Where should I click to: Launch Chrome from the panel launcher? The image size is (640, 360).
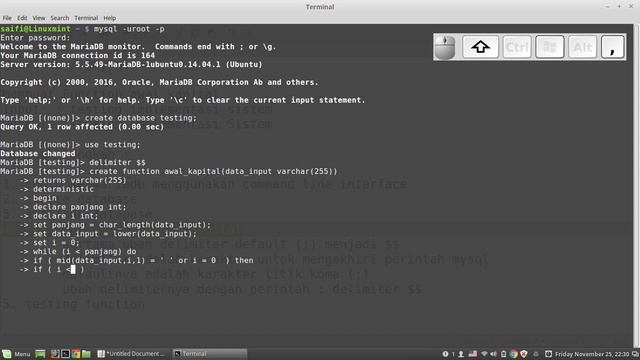tap(76, 354)
